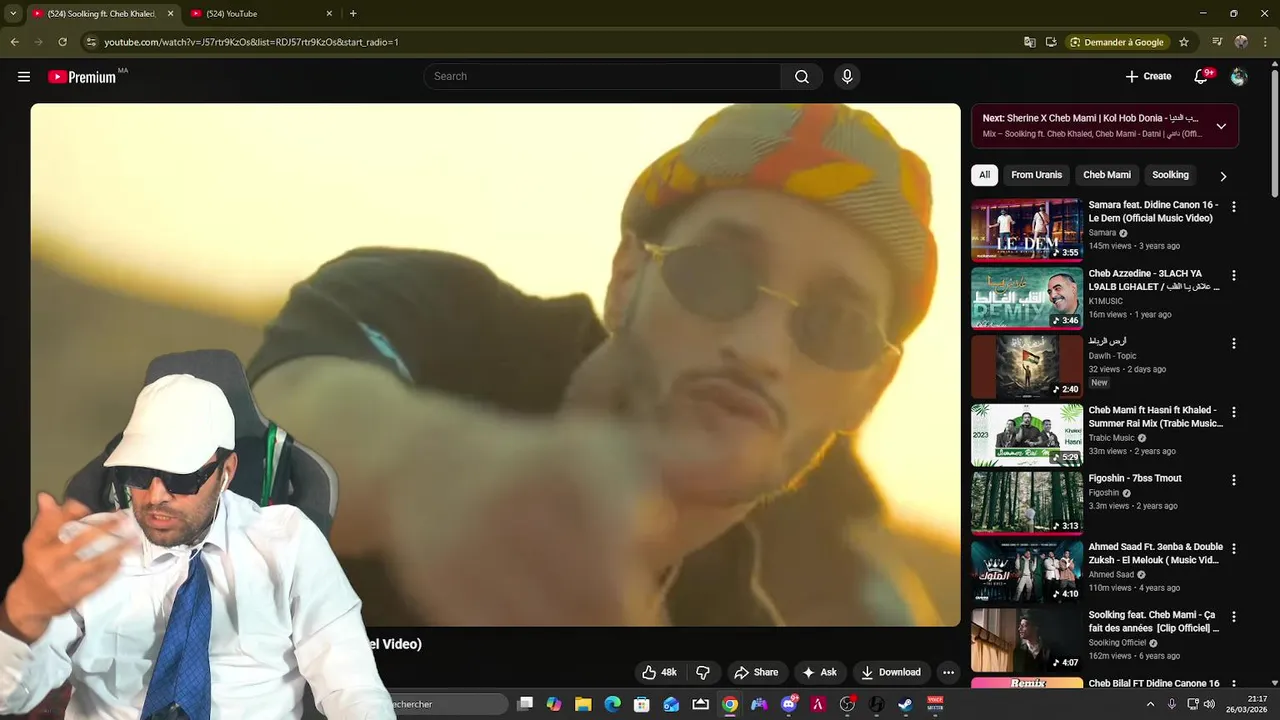This screenshot has height=720, width=1280.
Task: Open Copilot from the taskbar
Action: point(554,704)
